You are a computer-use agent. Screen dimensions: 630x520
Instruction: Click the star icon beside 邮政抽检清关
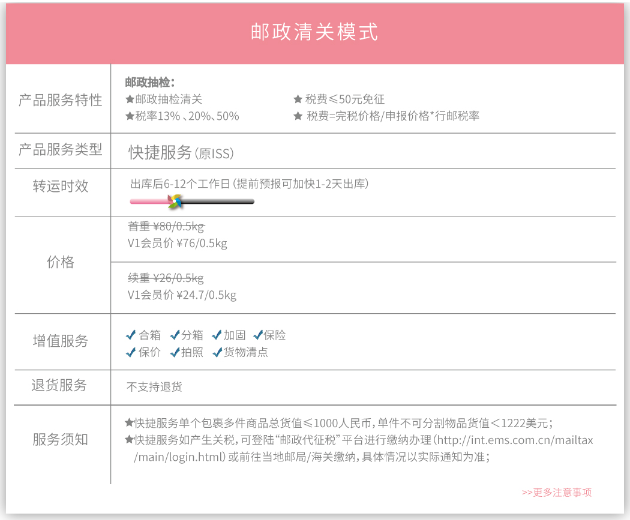129,99
